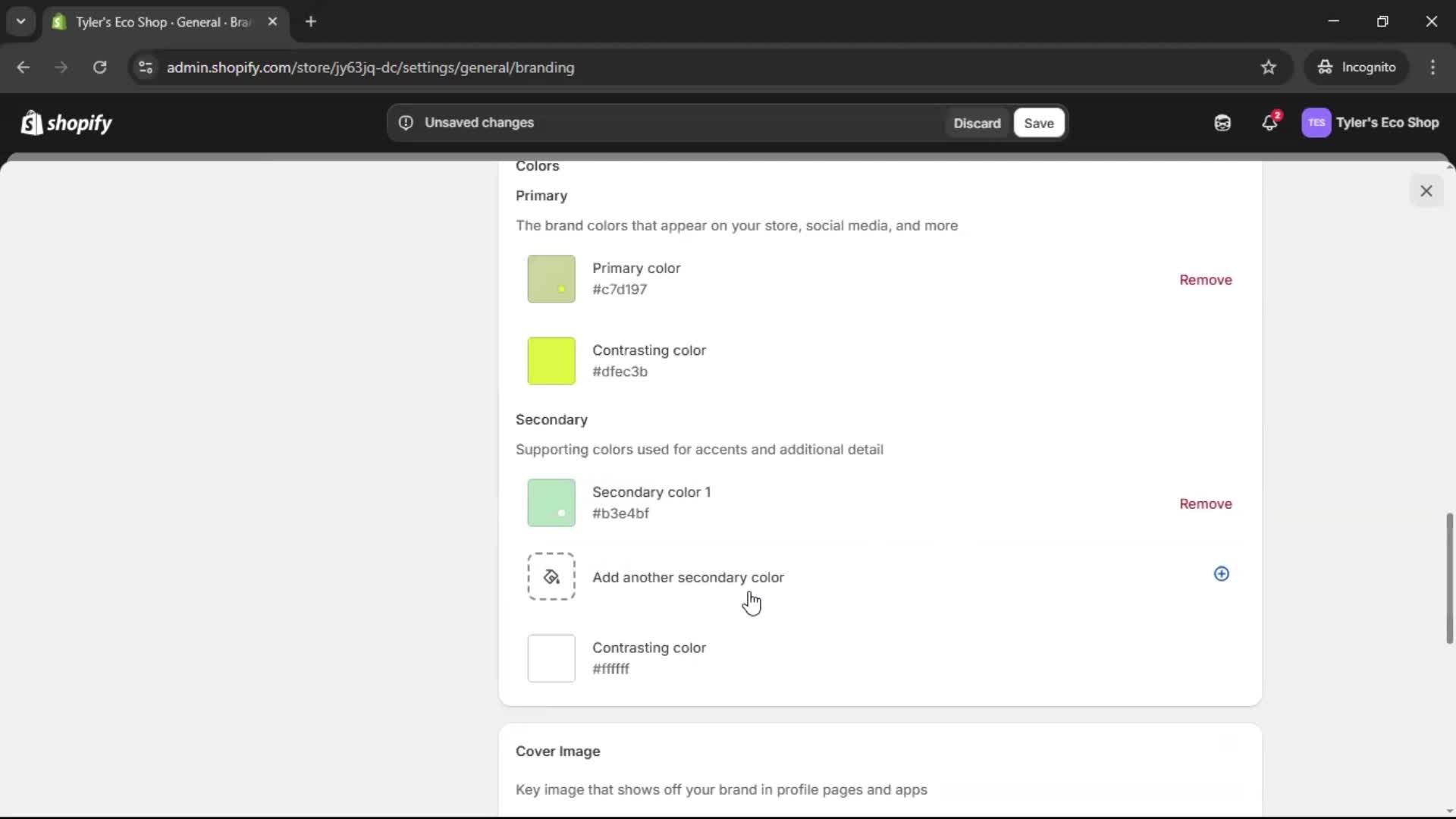1456x819 pixels.
Task: Save the branding changes
Action: 1038,123
